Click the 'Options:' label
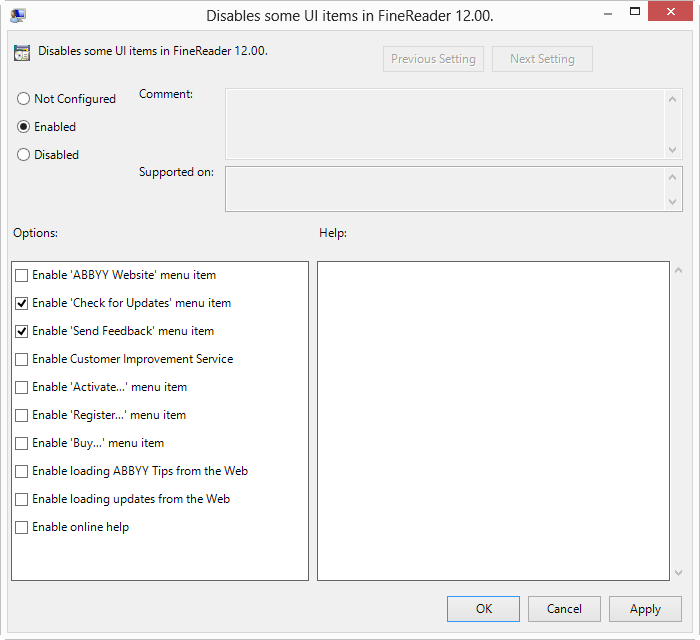Viewport: 700px width, 640px height. click(35, 233)
